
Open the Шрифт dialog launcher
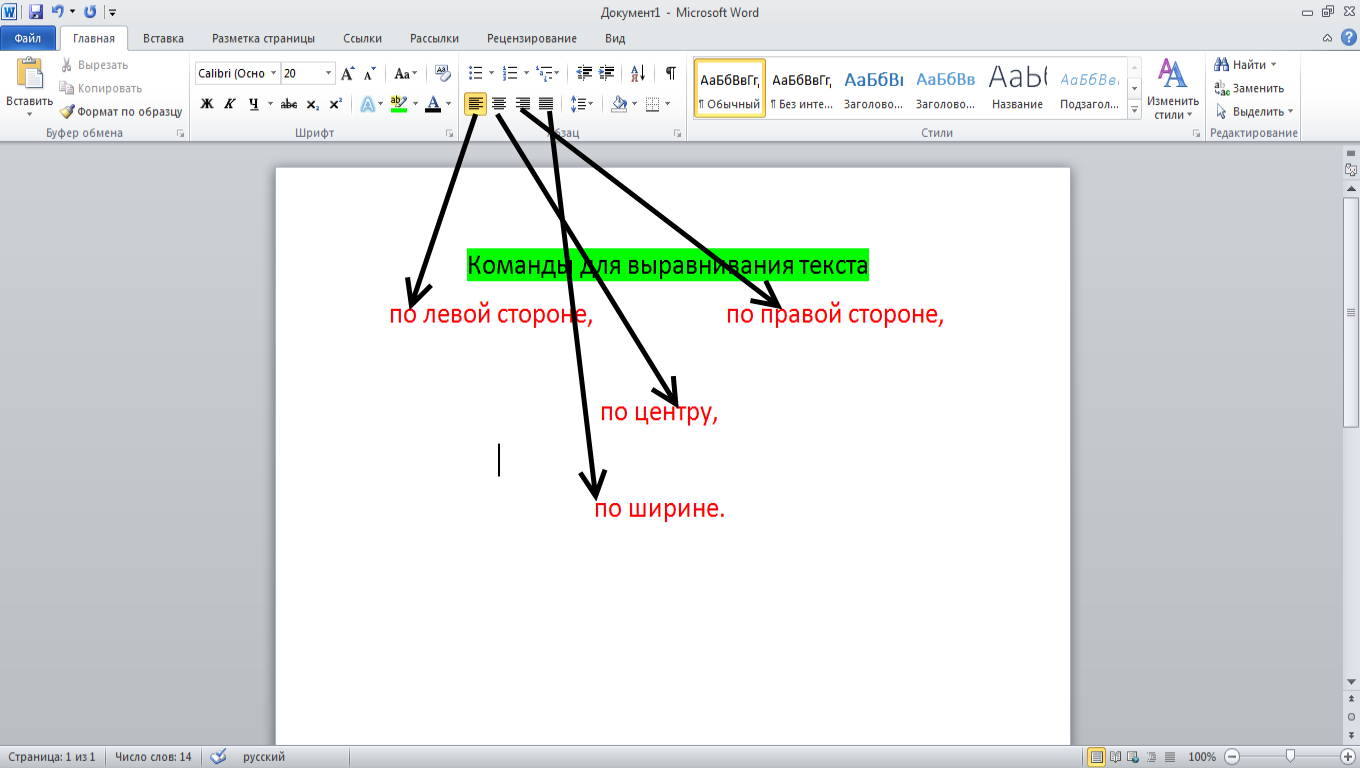[448, 133]
